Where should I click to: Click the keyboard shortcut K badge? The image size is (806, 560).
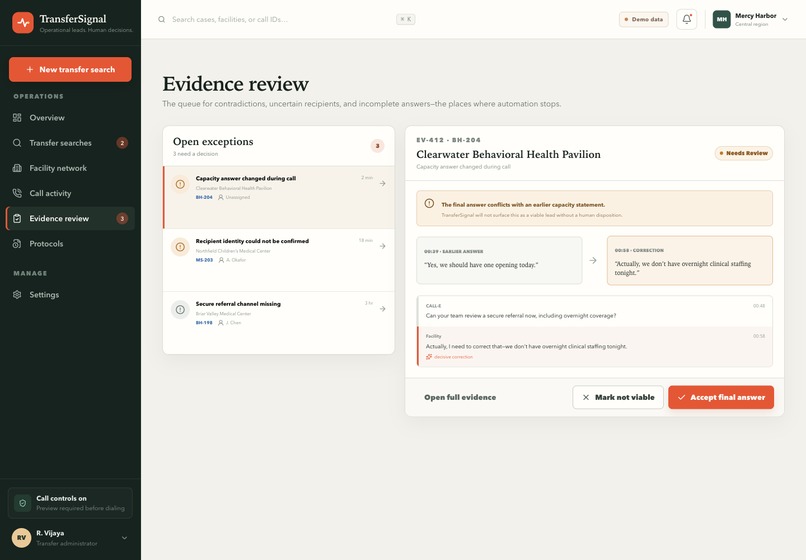point(406,20)
